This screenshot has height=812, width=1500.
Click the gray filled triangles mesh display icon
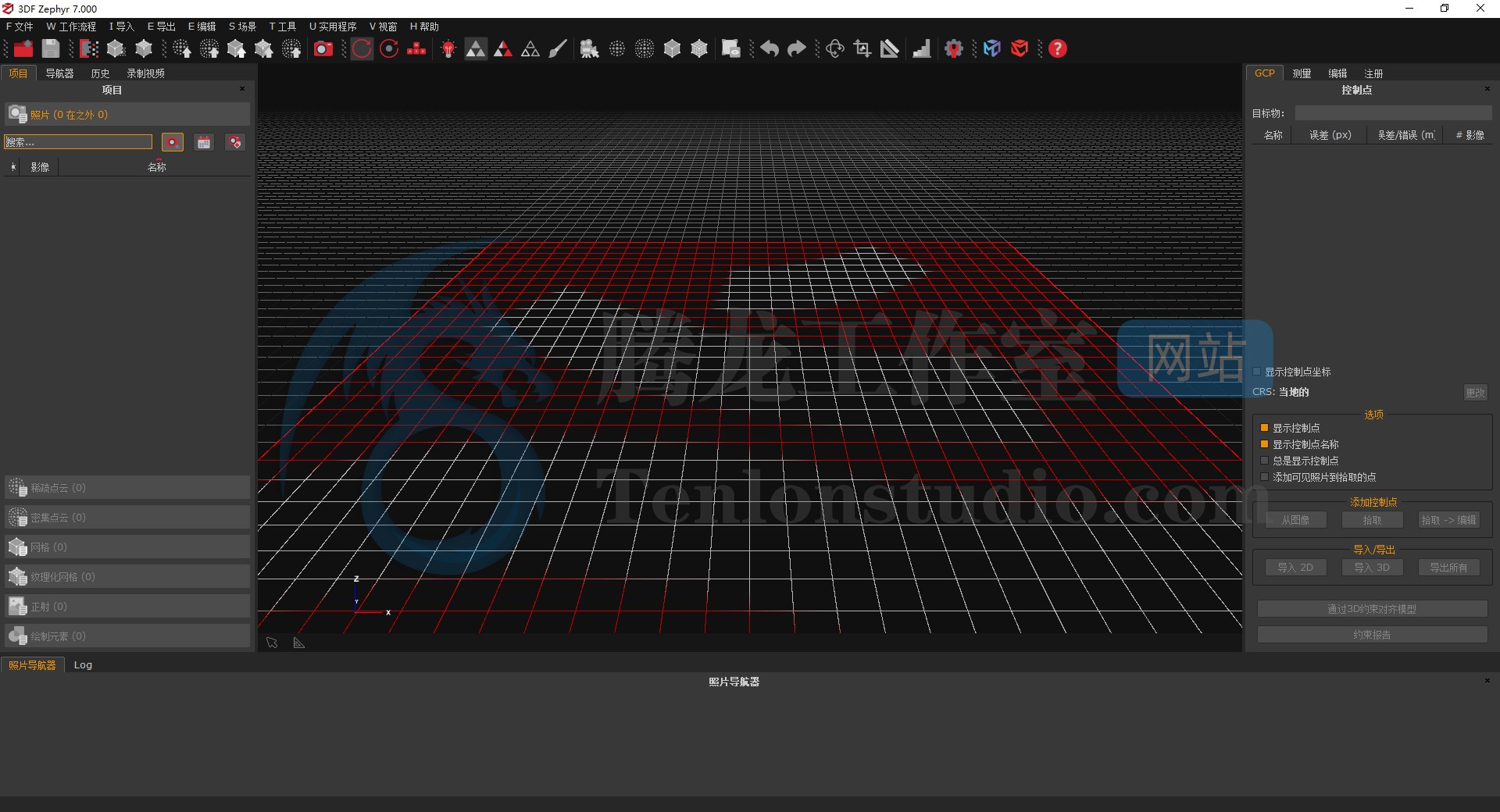click(x=475, y=49)
